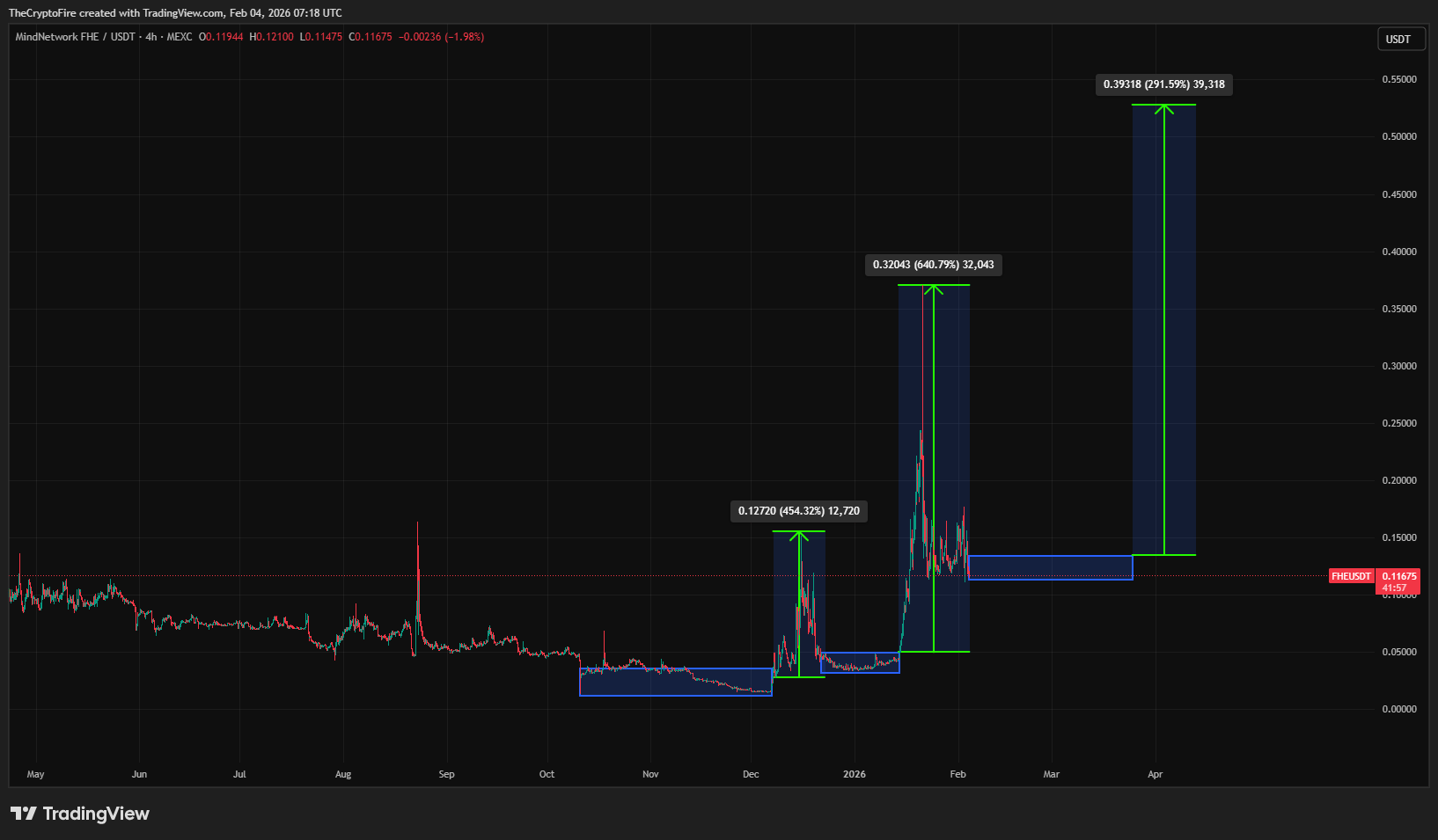Click the 0.50000 price axis label
1438x840 pixels.
coord(1399,136)
